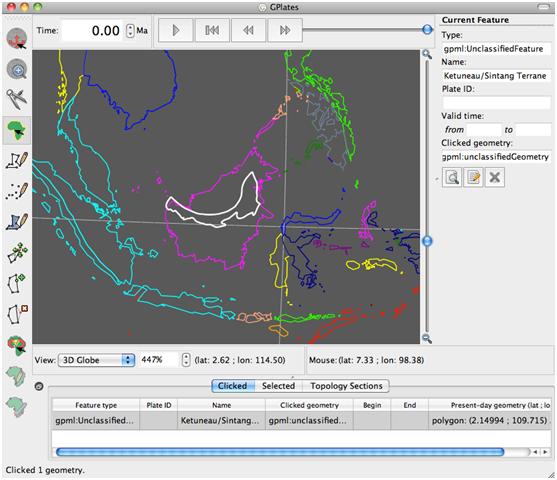Click the reset animation to start button
This screenshot has width=557, height=480.
212,30
